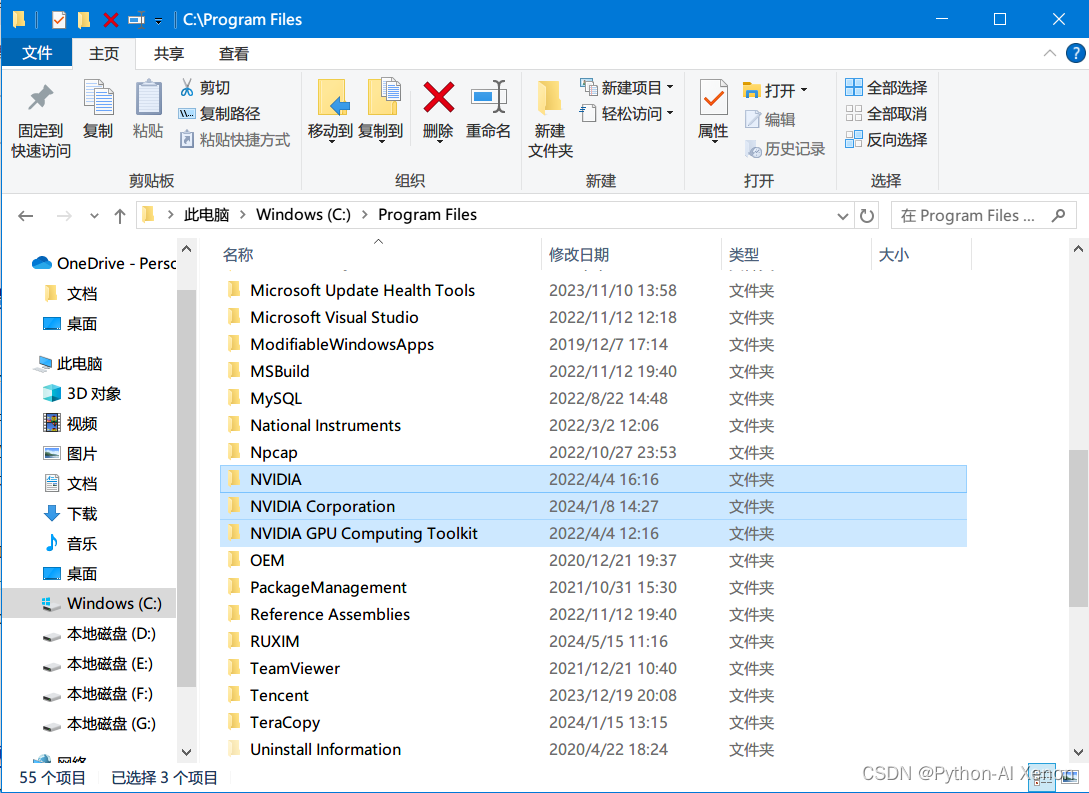Expand chevron after Windows (C:) in breadcrumb
Viewport: 1089px width, 793px height.
click(365, 215)
